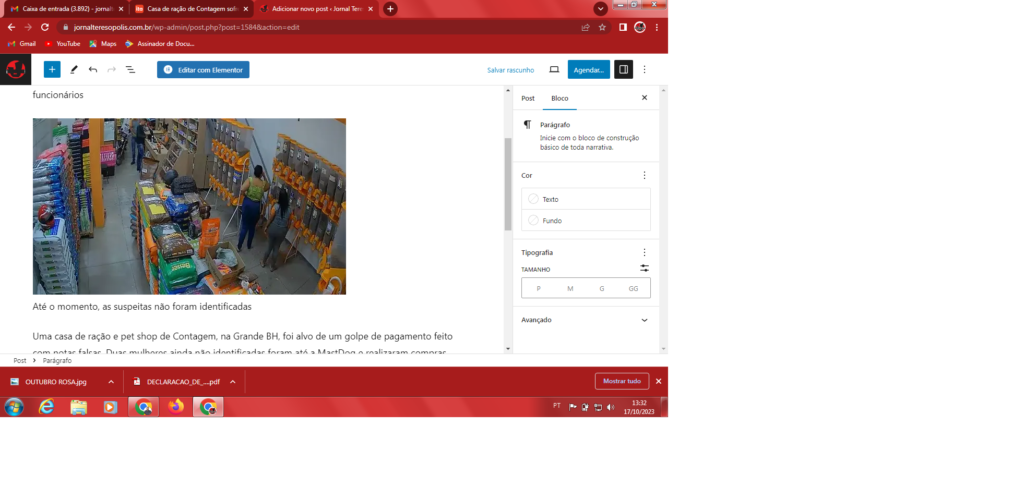Expand options for the DECLARACAO pdf download
The image size is (1024, 487).
(232, 382)
